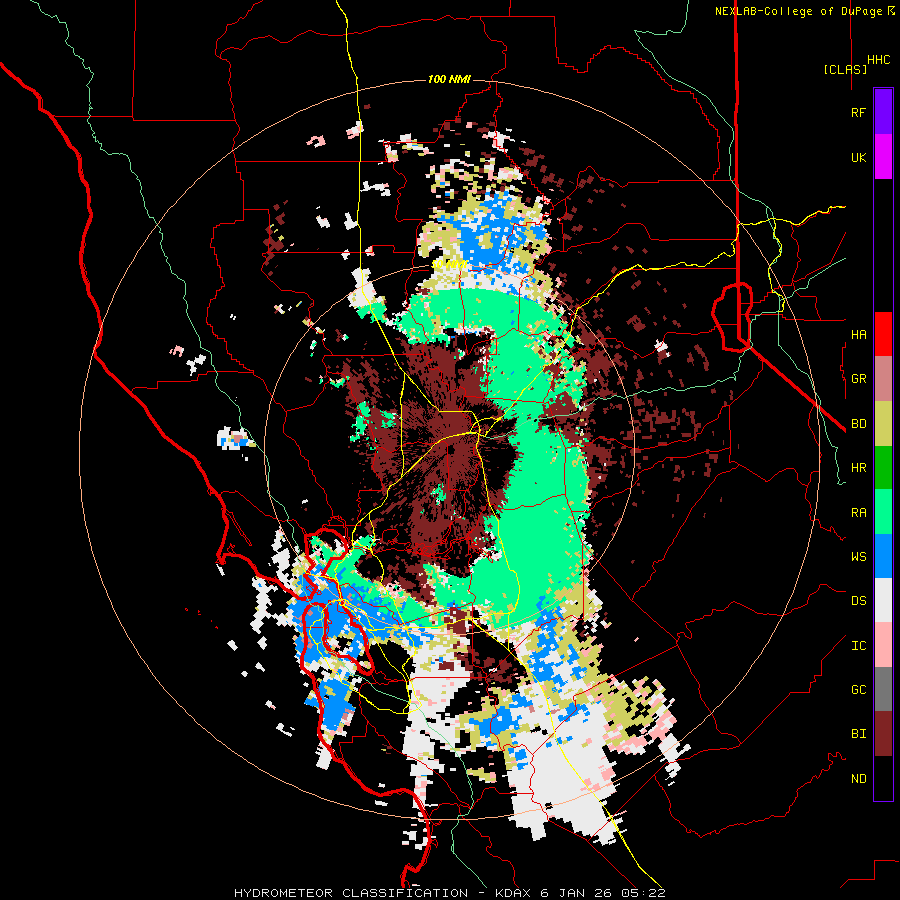Click the 'RF' legend label
The width and height of the screenshot is (900, 900).
(858, 112)
